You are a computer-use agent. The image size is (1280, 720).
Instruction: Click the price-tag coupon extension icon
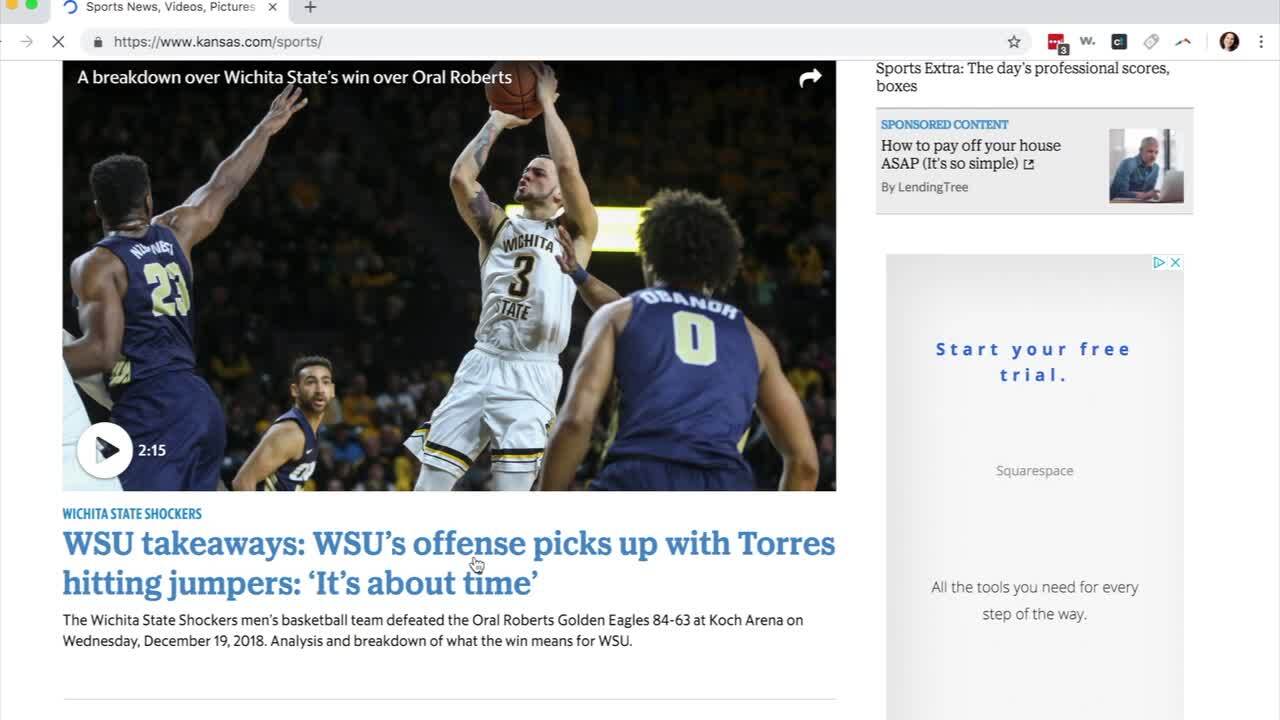(x=1150, y=42)
